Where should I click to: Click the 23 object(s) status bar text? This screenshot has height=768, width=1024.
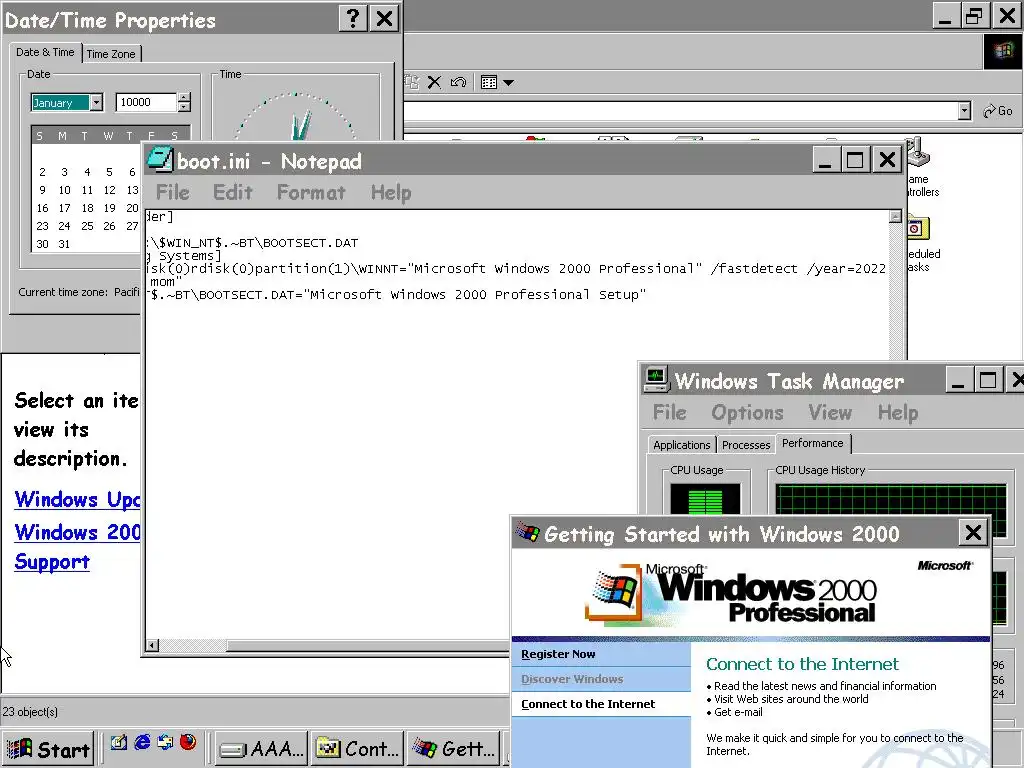pyautogui.click(x=30, y=712)
